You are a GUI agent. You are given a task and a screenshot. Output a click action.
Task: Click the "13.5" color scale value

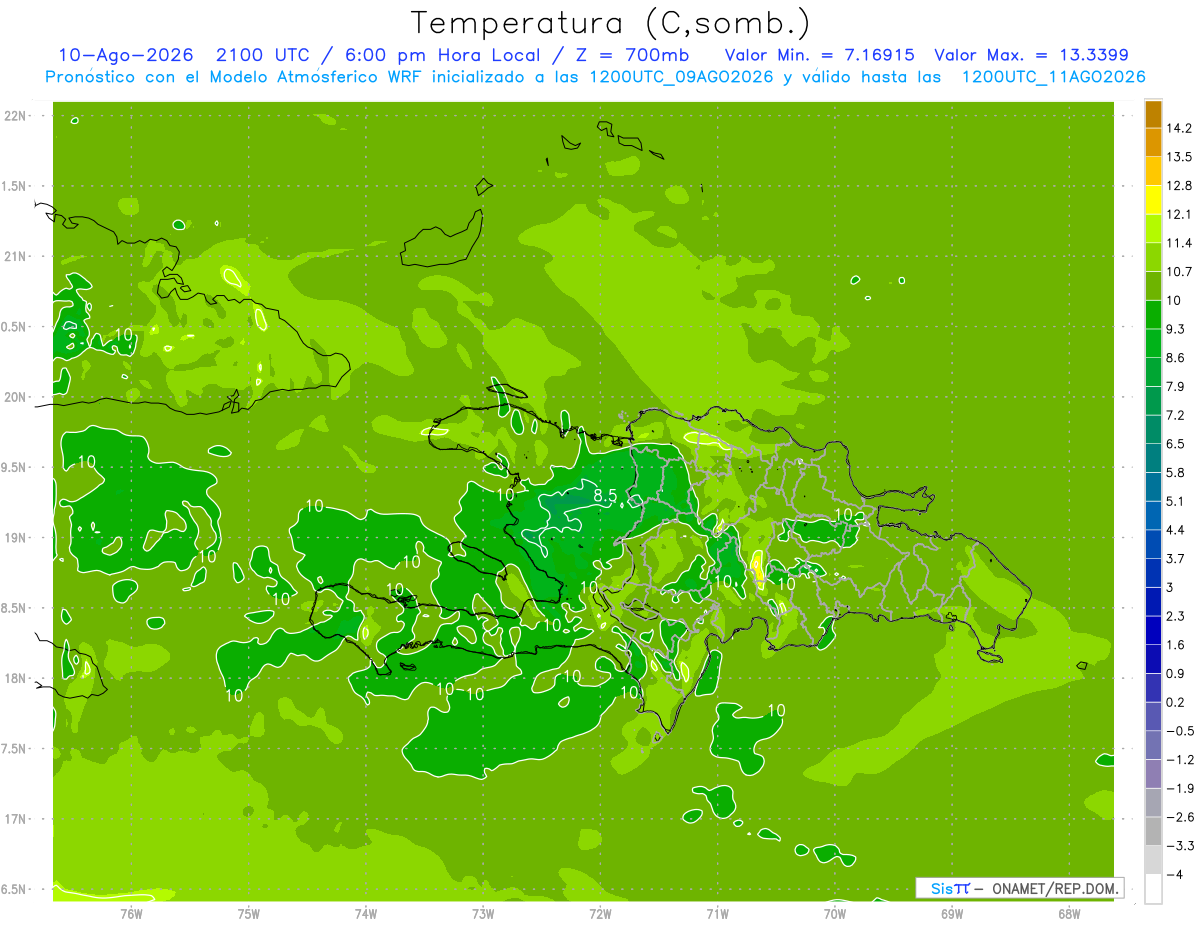point(1180,157)
